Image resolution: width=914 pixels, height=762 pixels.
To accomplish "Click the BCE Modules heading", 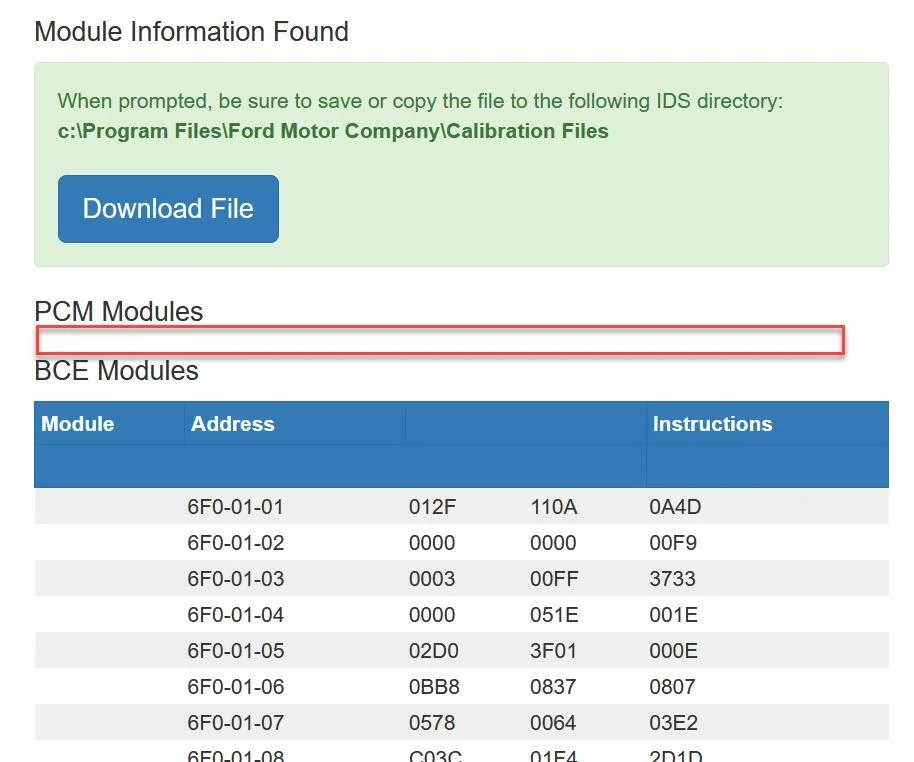I will 117,371.
